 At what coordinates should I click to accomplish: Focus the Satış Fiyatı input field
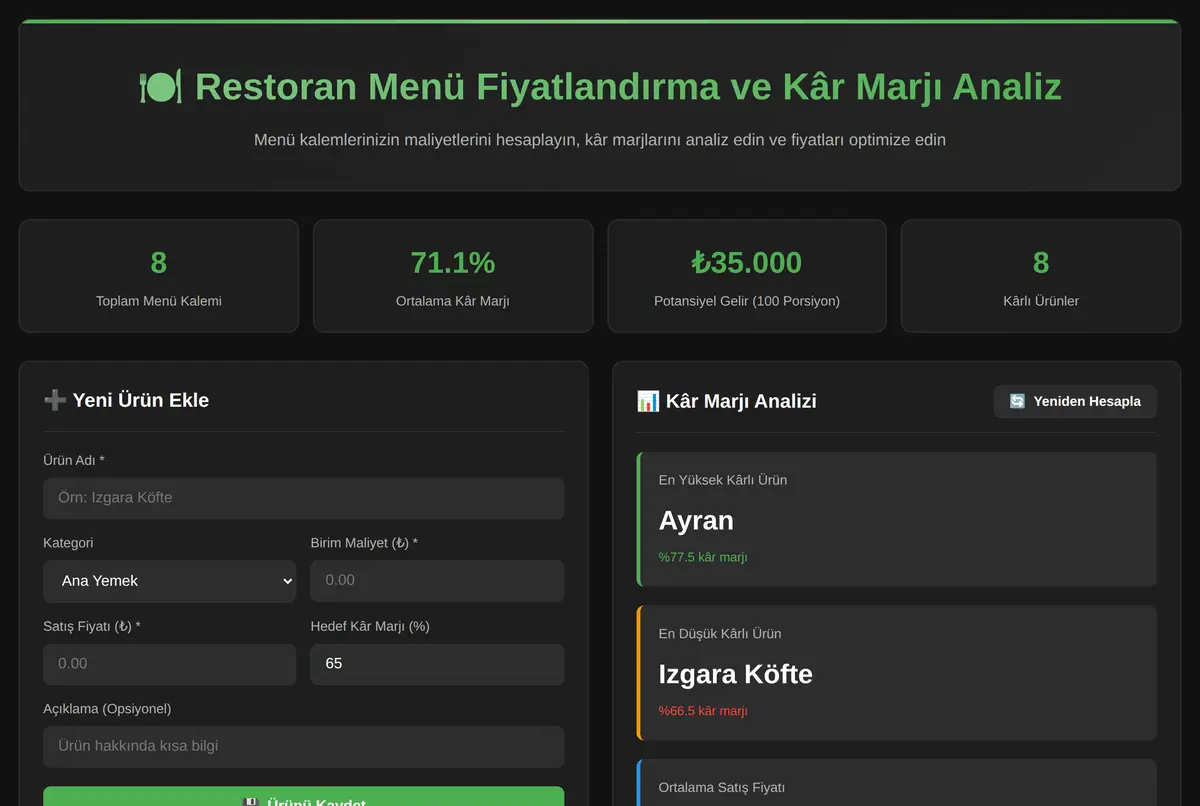coord(170,664)
